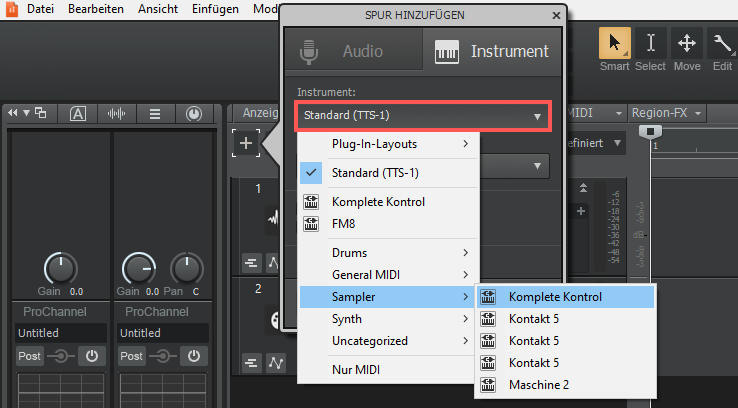Viewport: 738px width, 408px height.
Task: Click the inspector text 'A' icon
Action: [78, 113]
